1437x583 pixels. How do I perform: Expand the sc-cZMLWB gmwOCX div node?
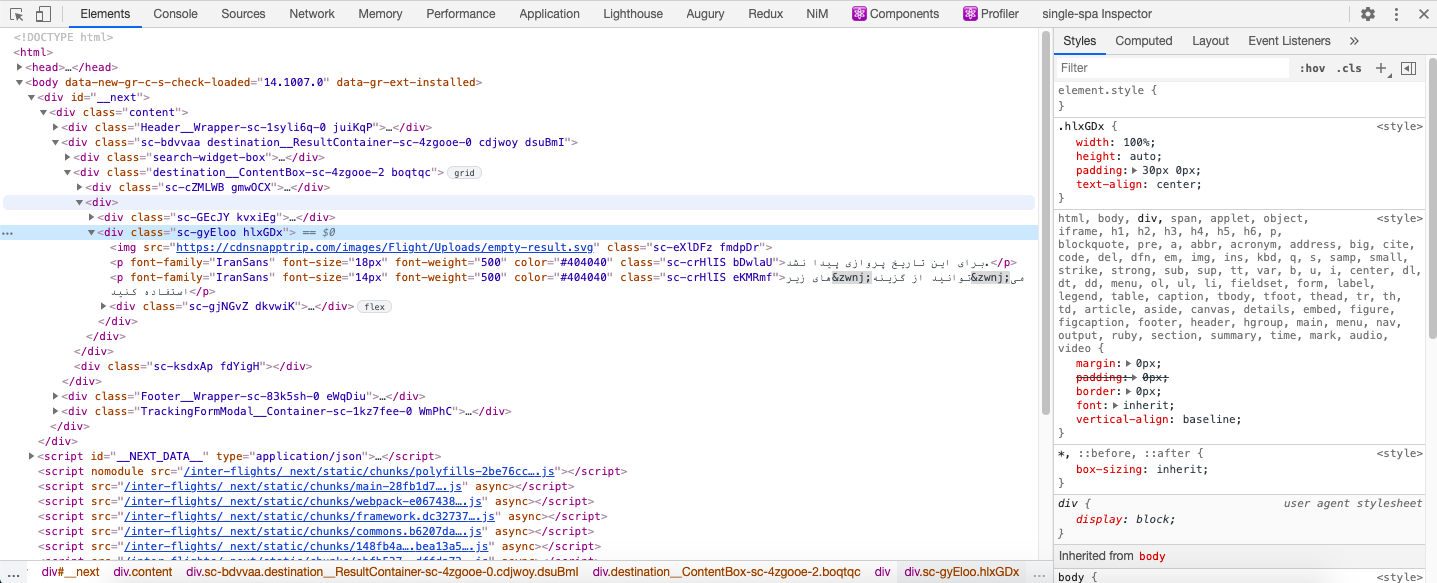[x=81, y=187]
